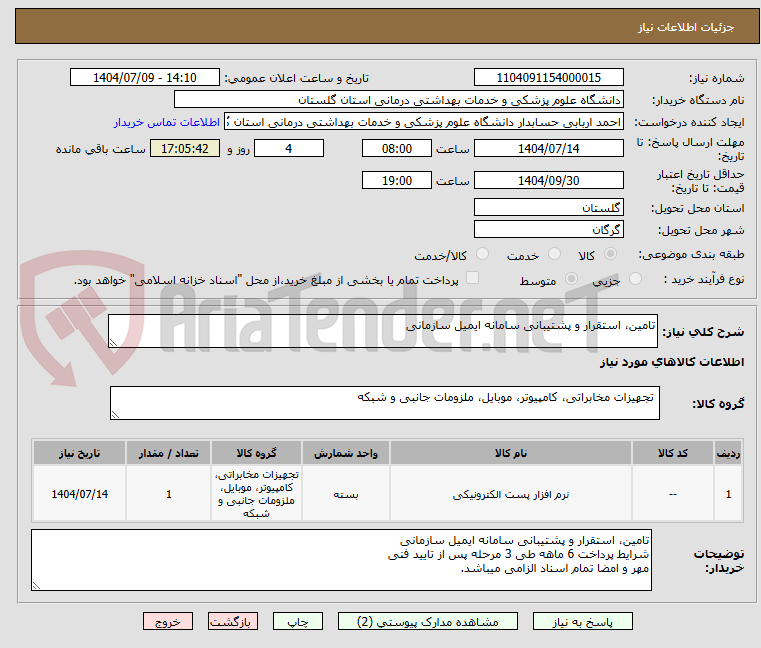This screenshot has height=648, width=761.
Task: Select the کالا radio button
Action: click(611, 254)
